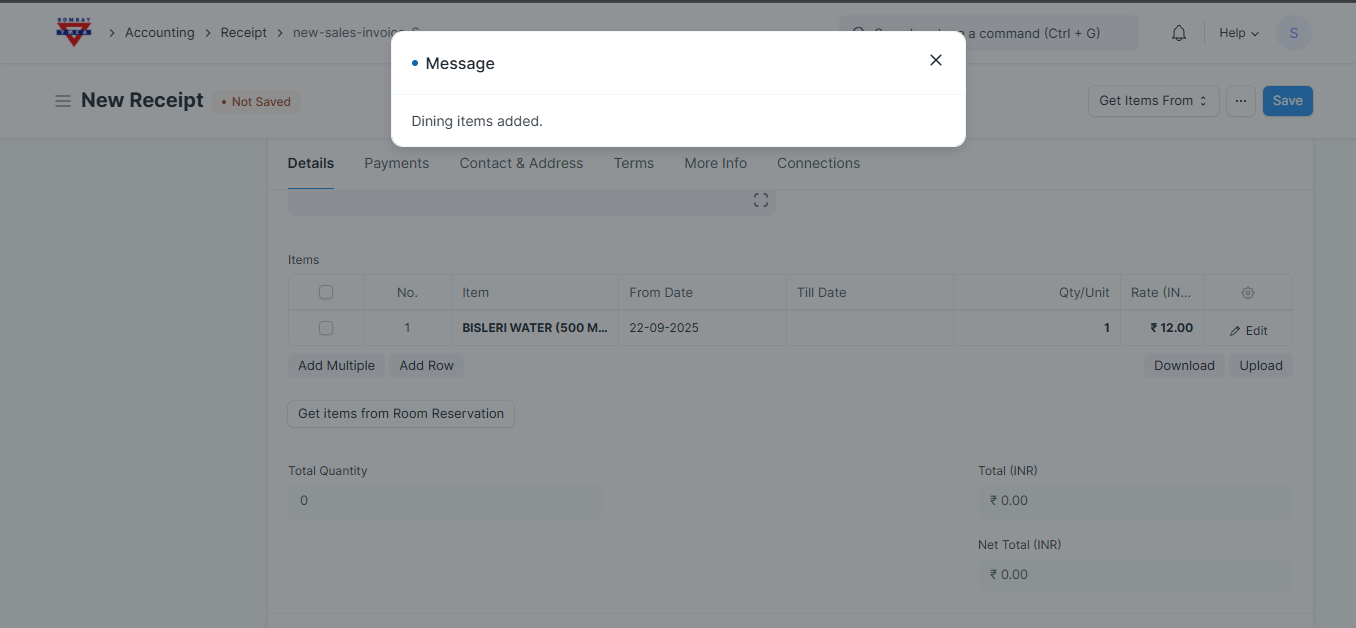Screen dimensions: 1356x628
Task: Click the expand fullscreen icon
Action: [x=761, y=200]
